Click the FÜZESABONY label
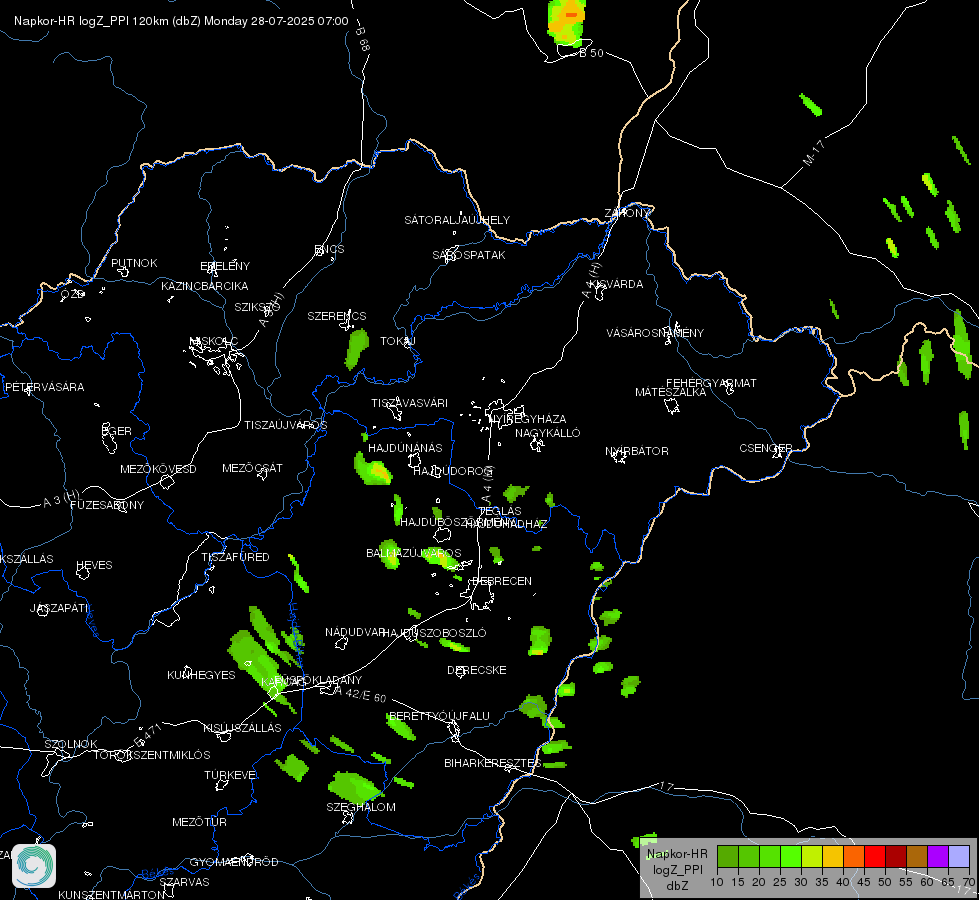Viewport: 979px width, 900px height. 107,505
